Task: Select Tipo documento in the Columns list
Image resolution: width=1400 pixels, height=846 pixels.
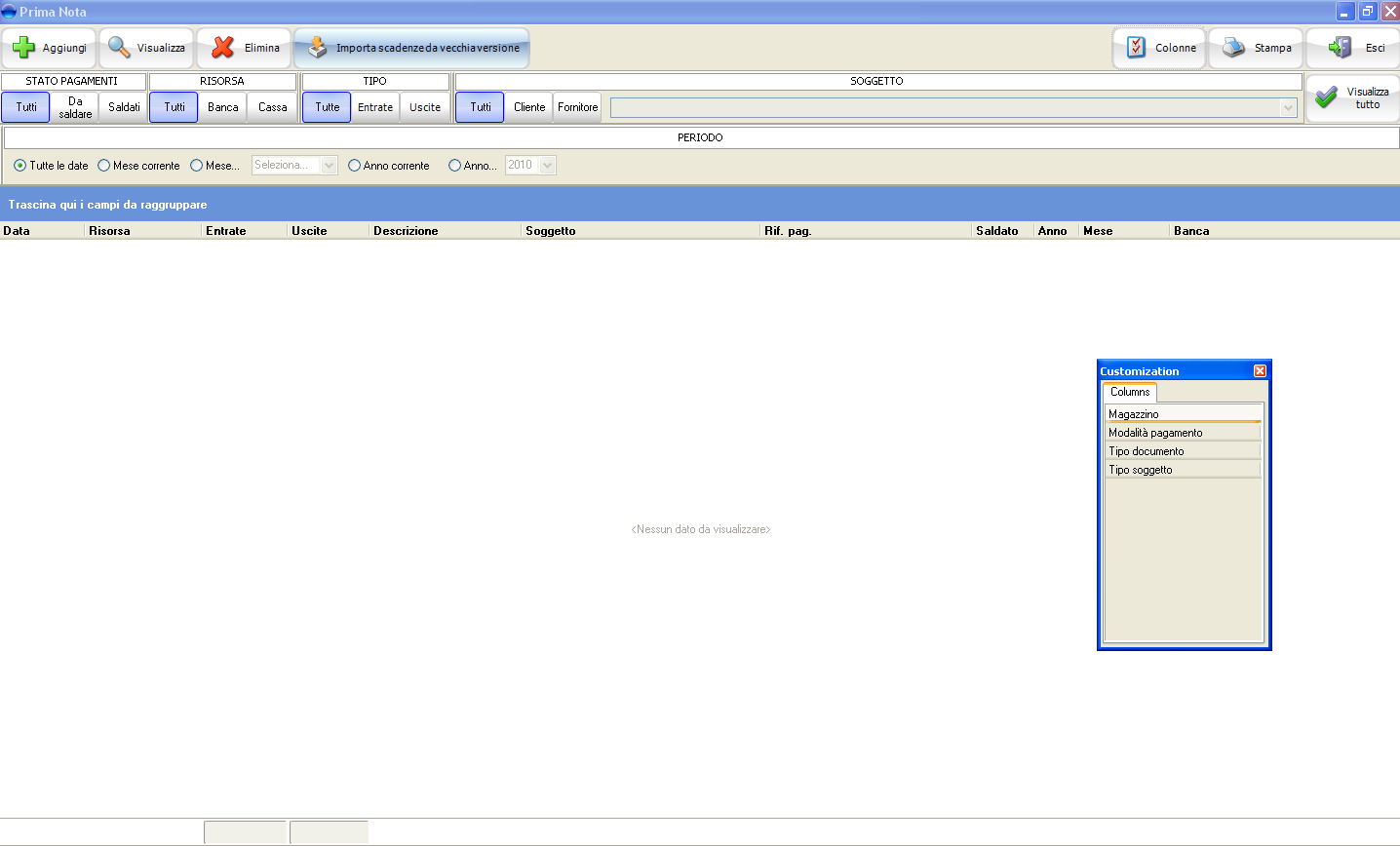Action: (1184, 450)
